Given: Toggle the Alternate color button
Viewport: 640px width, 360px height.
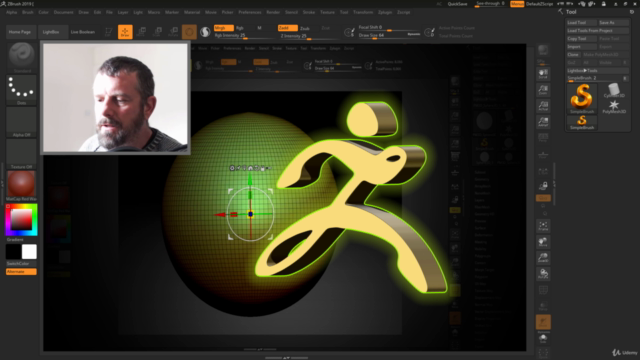Looking at the screenshot, I should [21, 271].
